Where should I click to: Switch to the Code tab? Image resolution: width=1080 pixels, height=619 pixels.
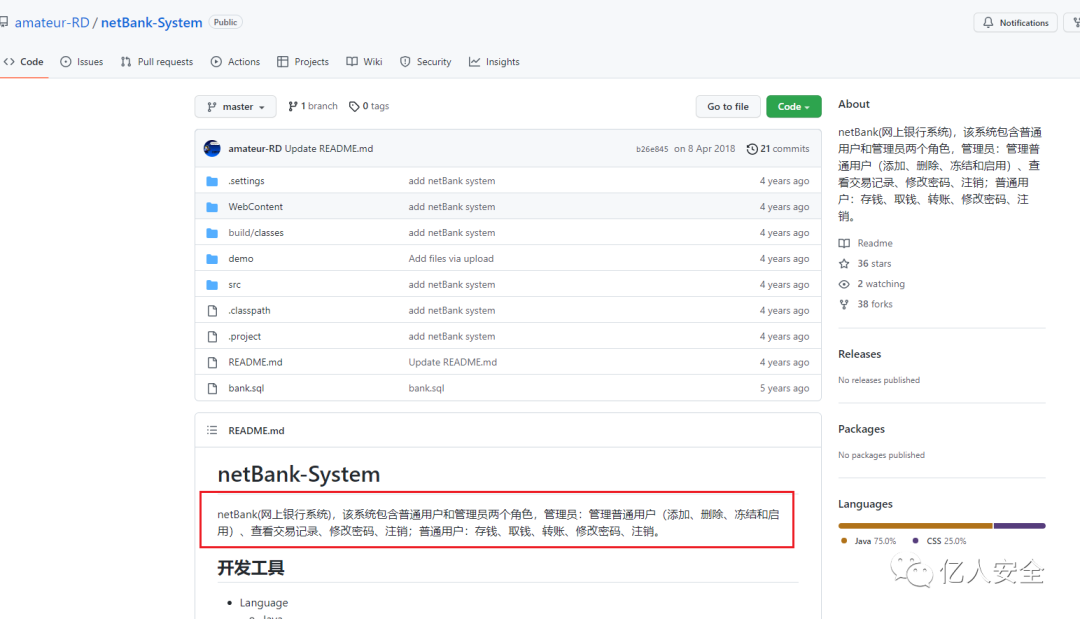24,62
